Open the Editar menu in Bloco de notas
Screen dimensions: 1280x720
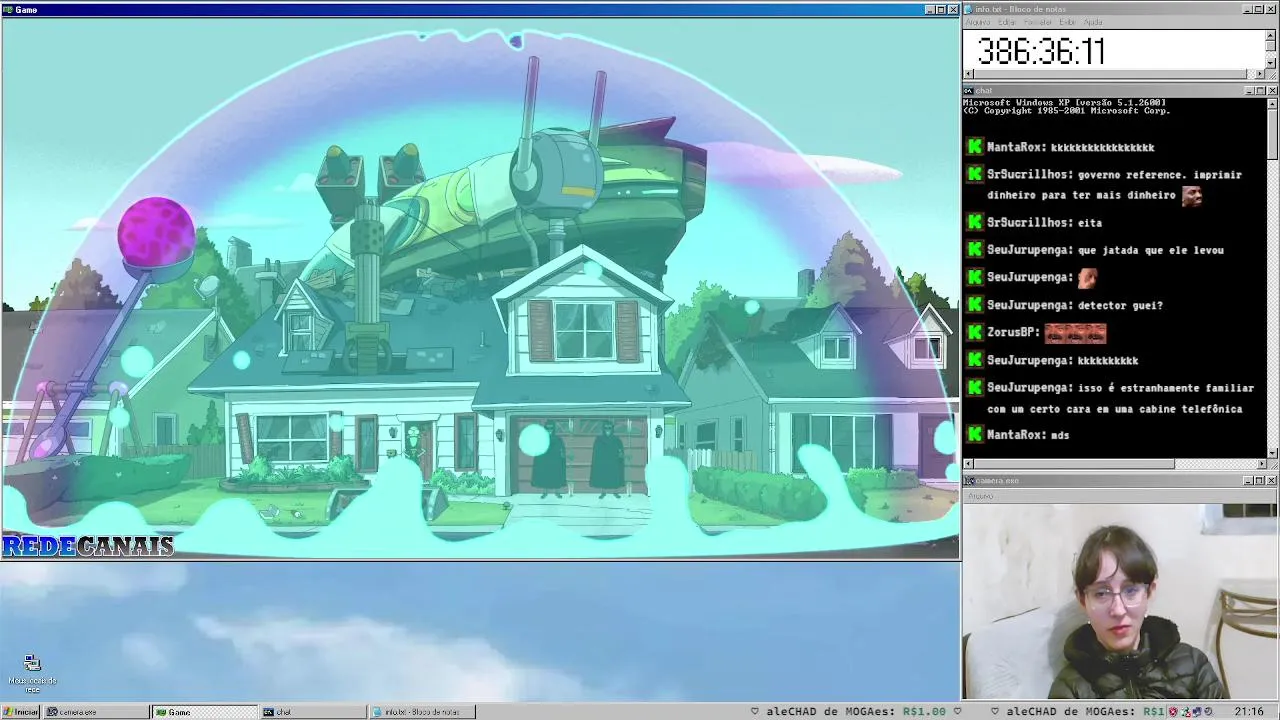pos(1007,22)
